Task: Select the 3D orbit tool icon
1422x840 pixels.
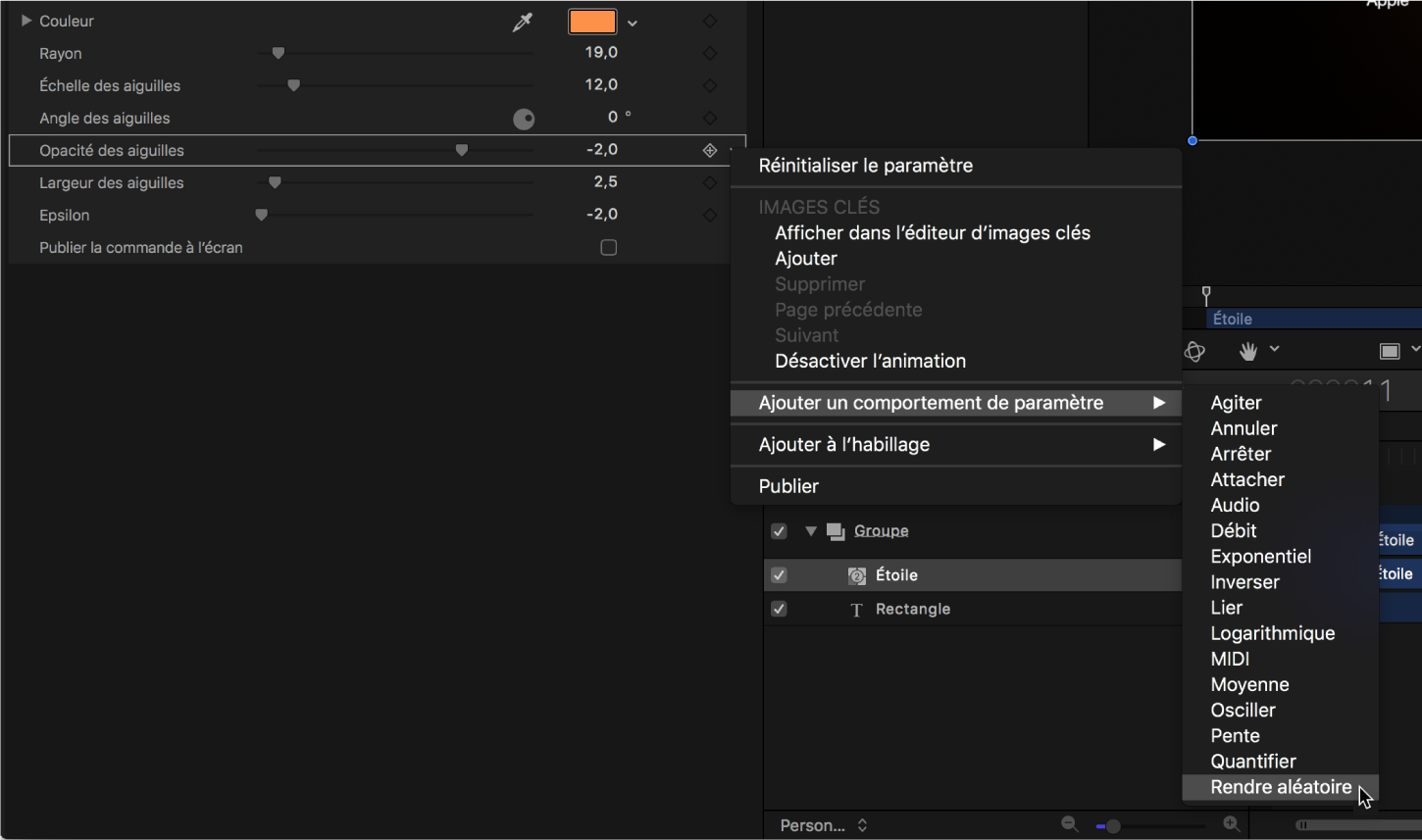Action: point(1194,351)
